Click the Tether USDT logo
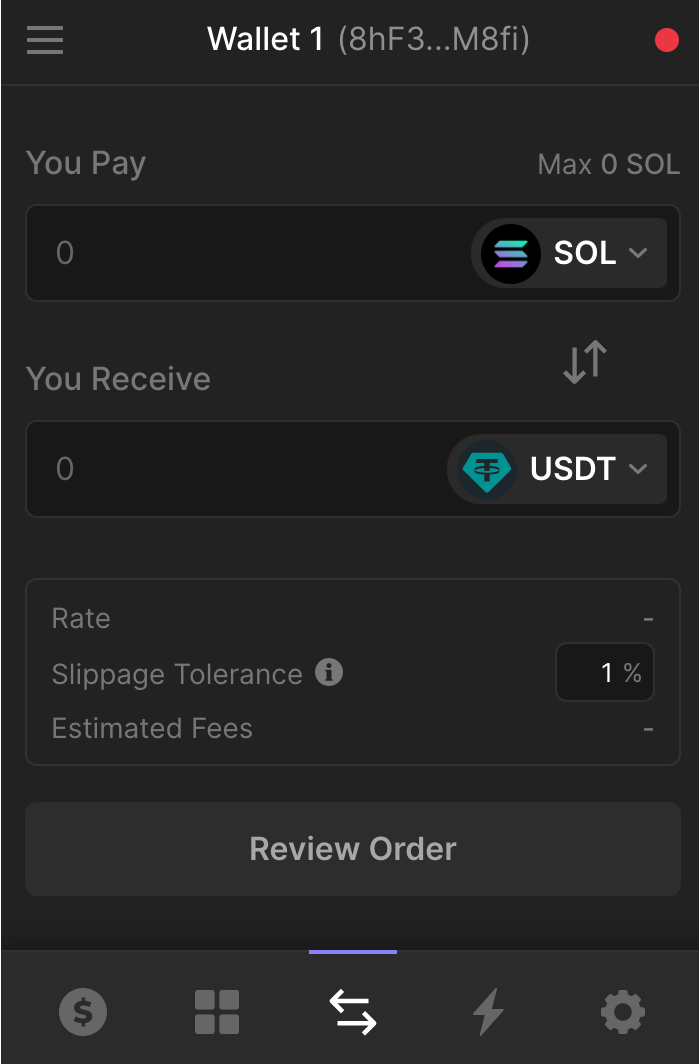This screenshot has height=1064, width=700. 487,469
